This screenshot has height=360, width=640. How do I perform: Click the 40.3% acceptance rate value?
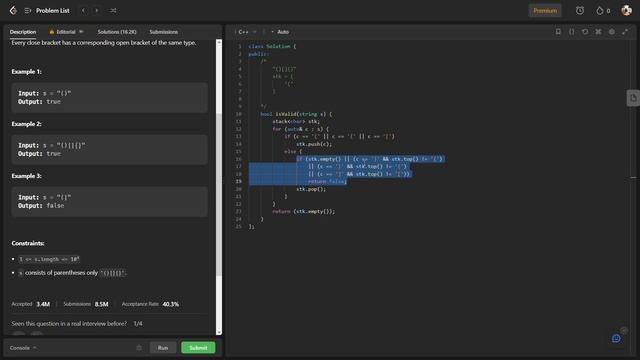[x=171, y=304]
